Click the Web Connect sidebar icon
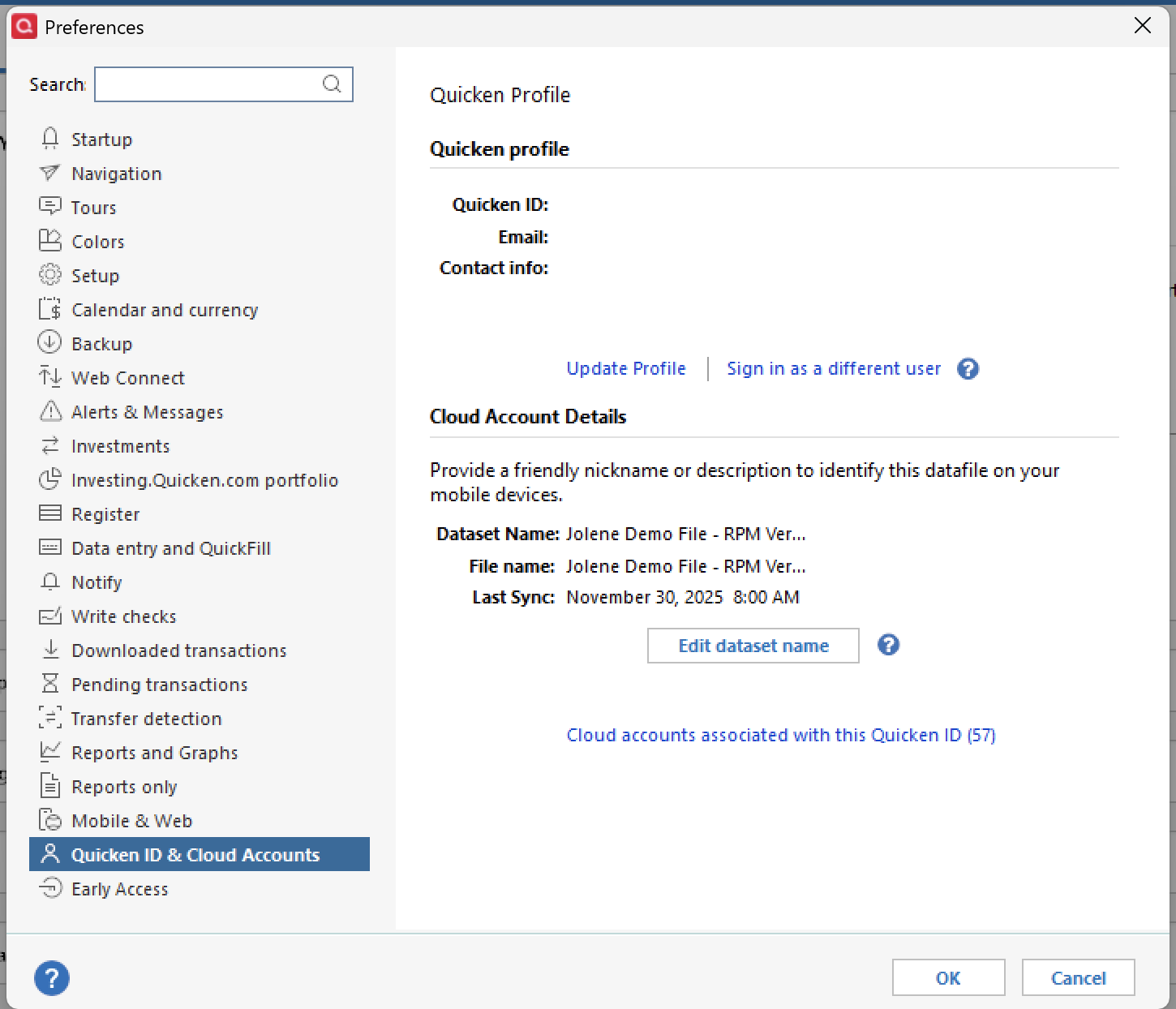This screenshot has width=1176, height=1009. click(x=50, y=377)
